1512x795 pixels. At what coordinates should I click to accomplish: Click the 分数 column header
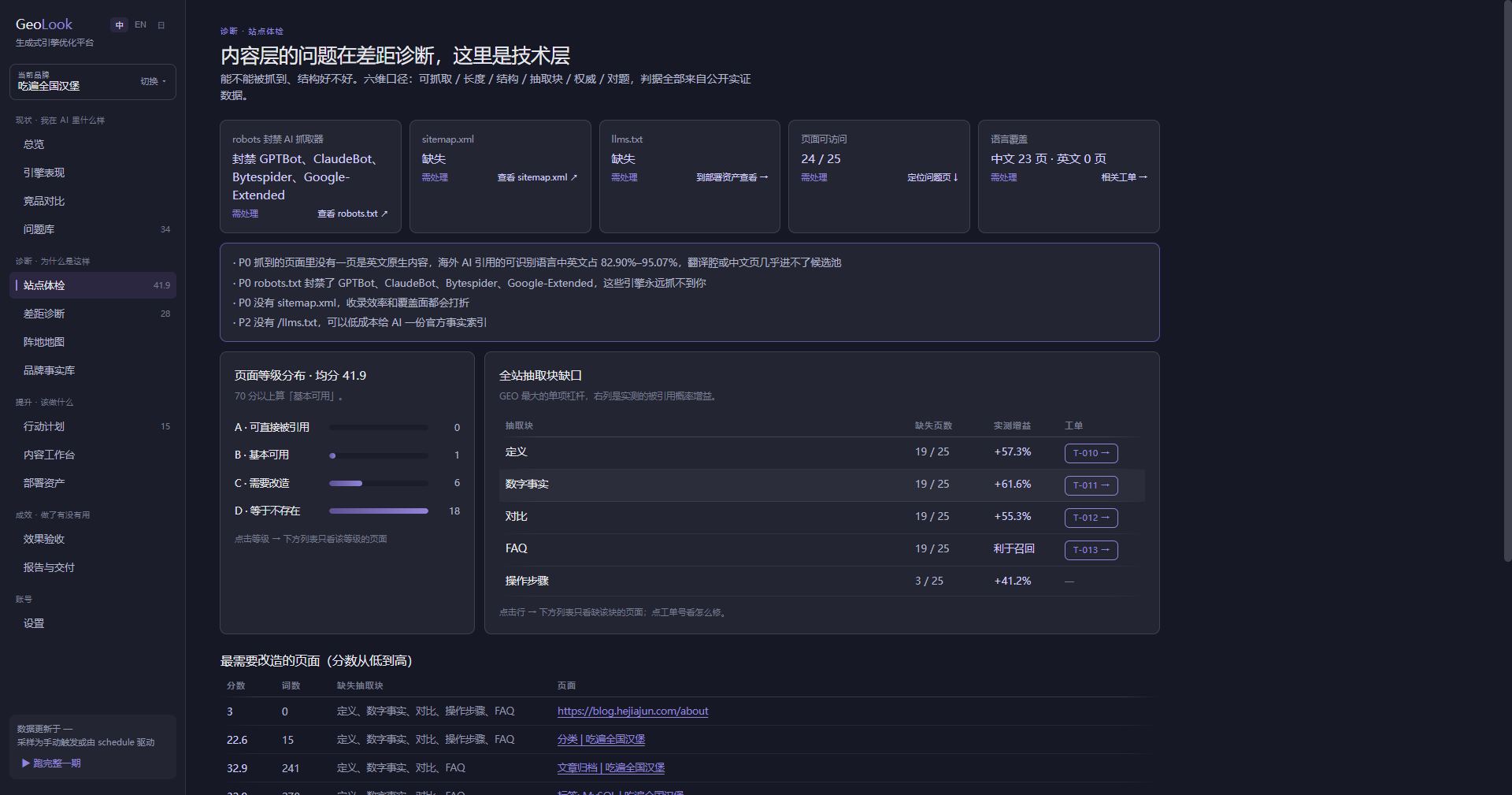pyautogui.click(x=235, y=685)
